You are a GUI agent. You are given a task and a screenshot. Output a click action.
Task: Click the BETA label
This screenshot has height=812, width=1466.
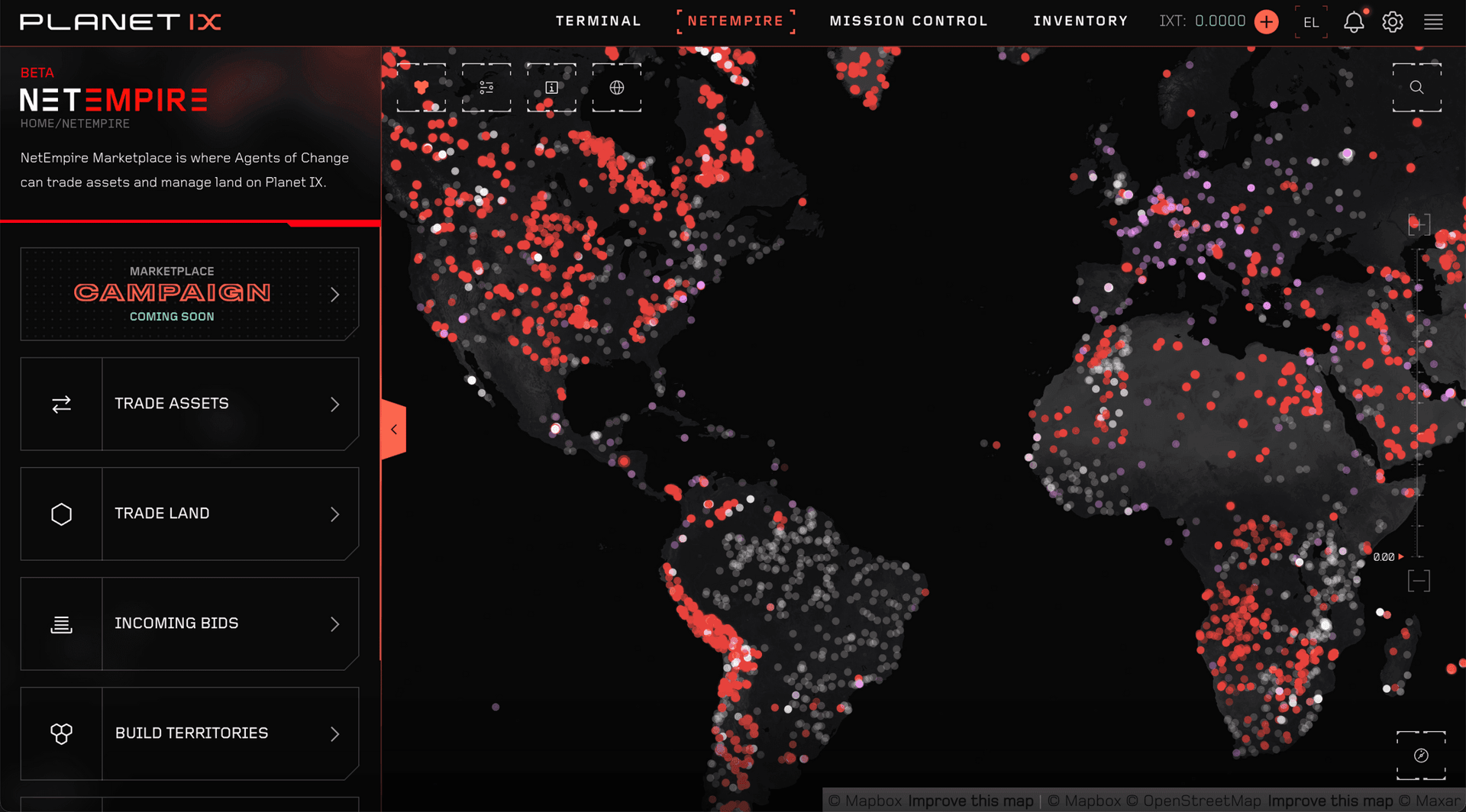pyautogui.click(x=37, y=73)
